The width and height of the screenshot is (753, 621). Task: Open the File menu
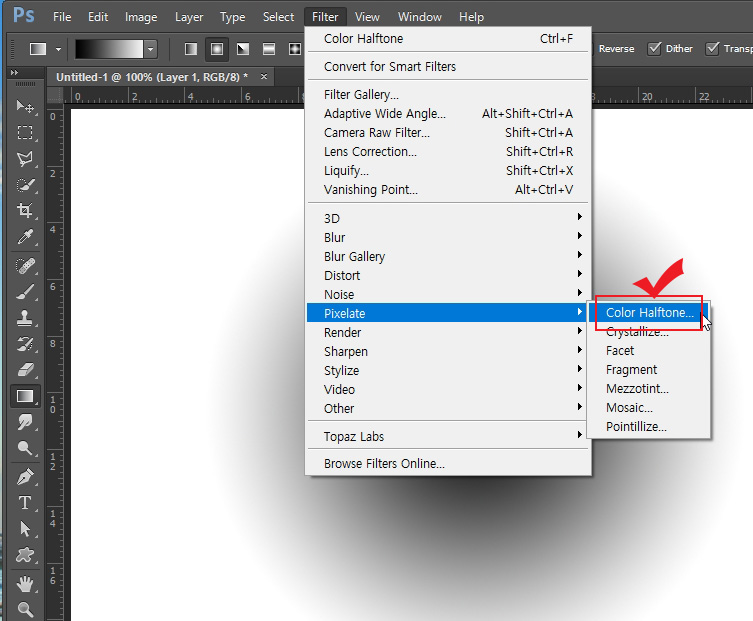(x=62, y=17)
